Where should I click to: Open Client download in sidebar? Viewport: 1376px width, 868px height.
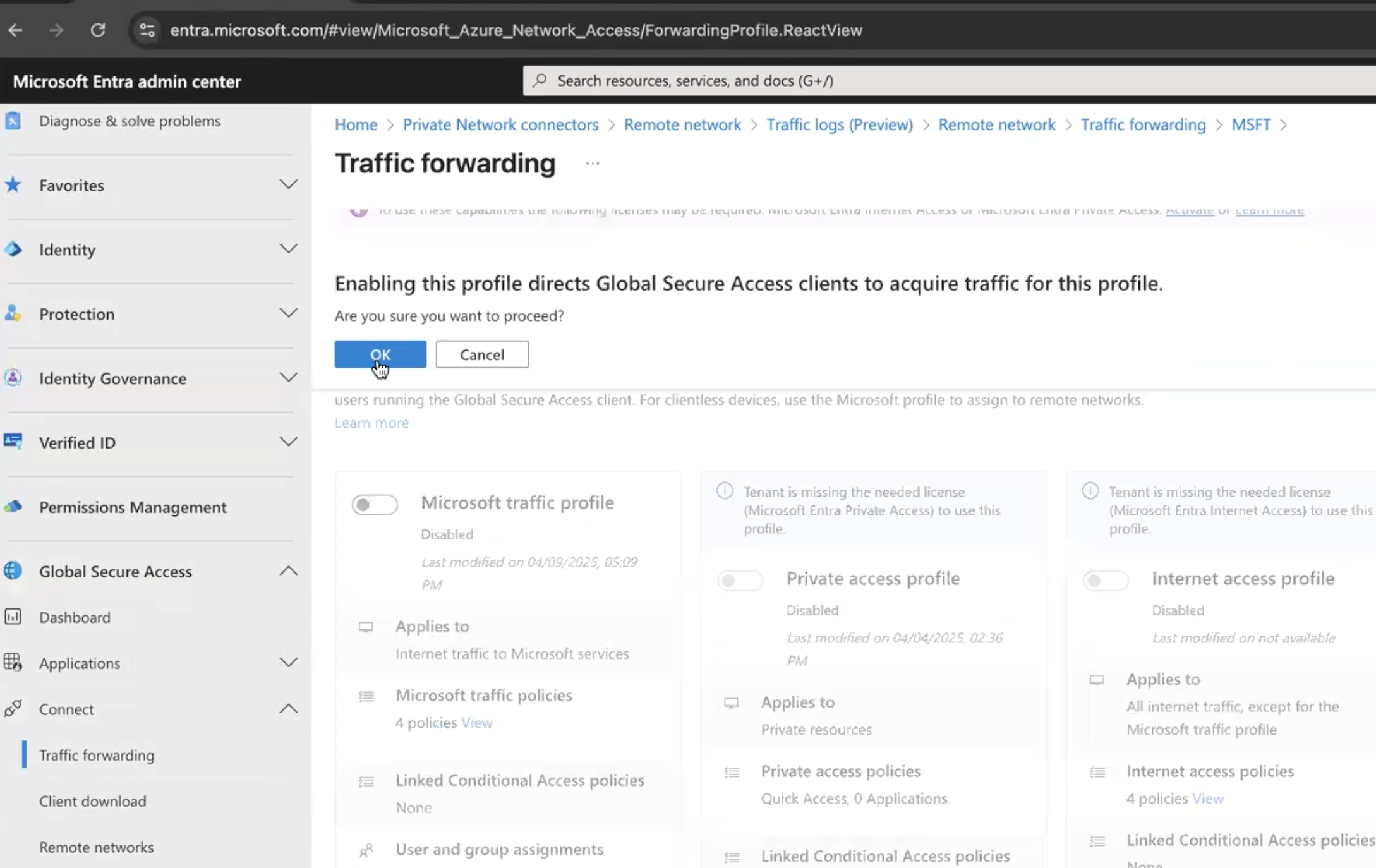pos(93,801)
